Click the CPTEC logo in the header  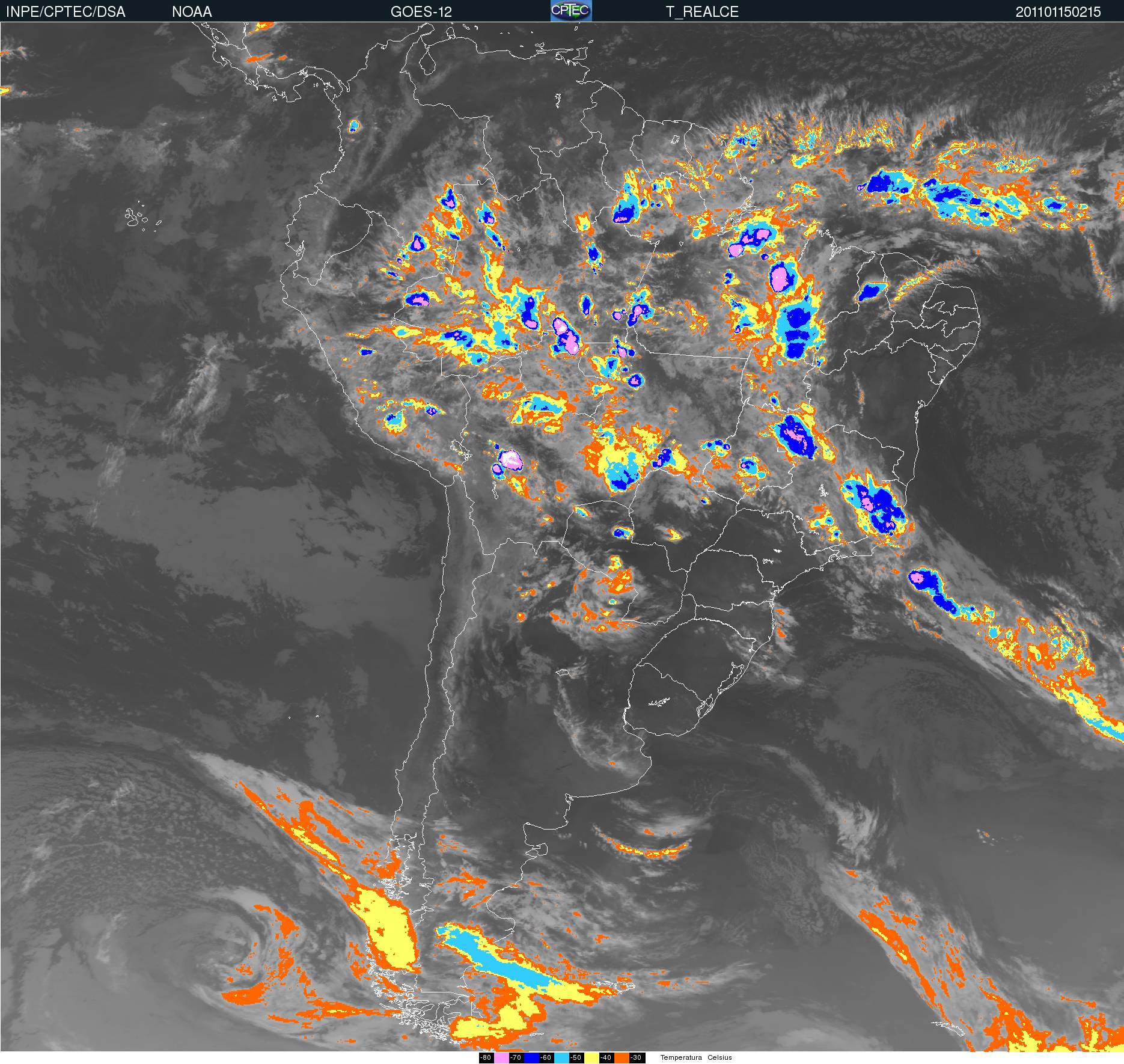[571, 11]
